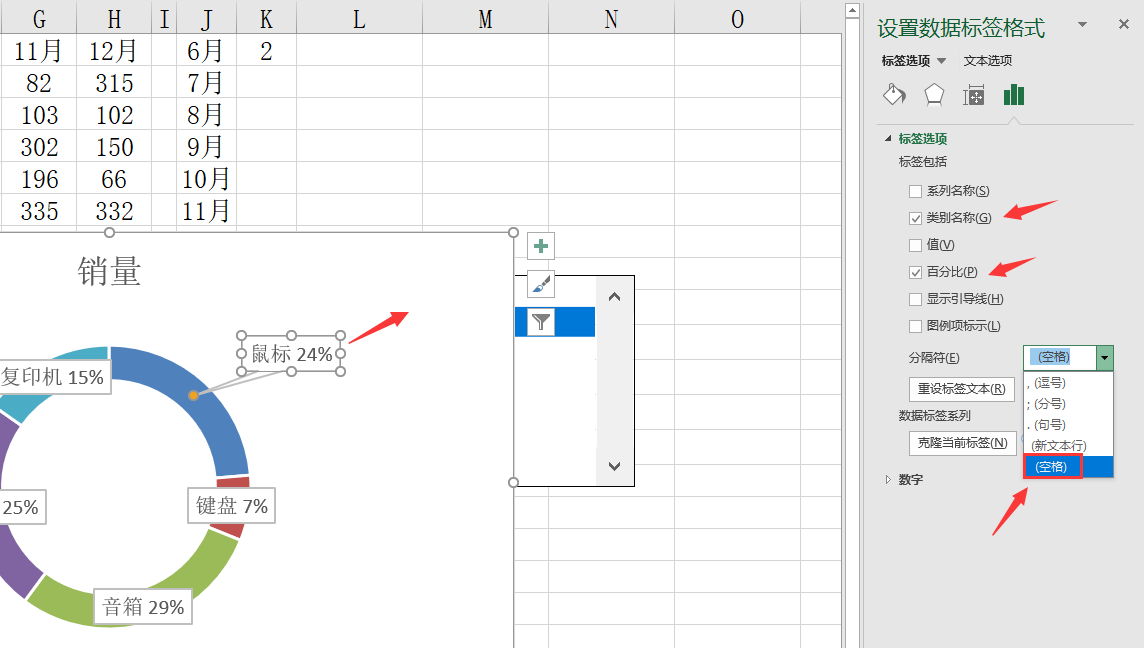Click the cell containing 82
This screenshot has height=648, width=1144.
pos(39,83)
